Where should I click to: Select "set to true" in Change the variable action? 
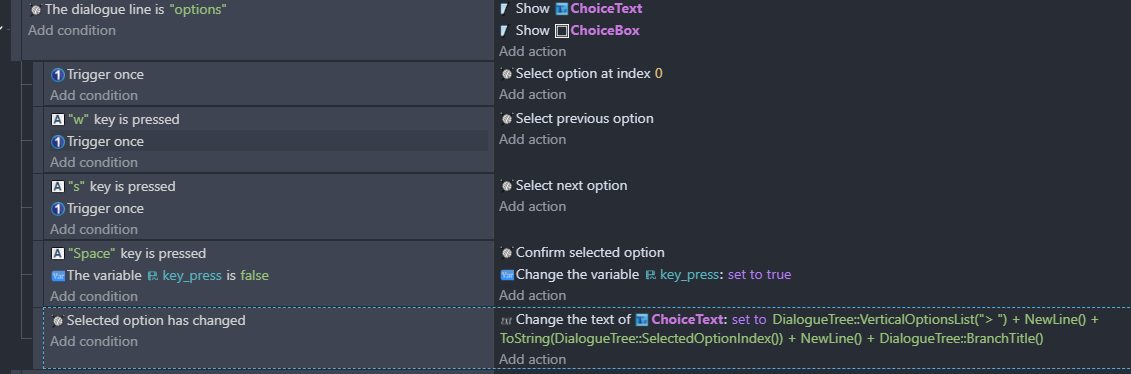[x=760, y=275]
